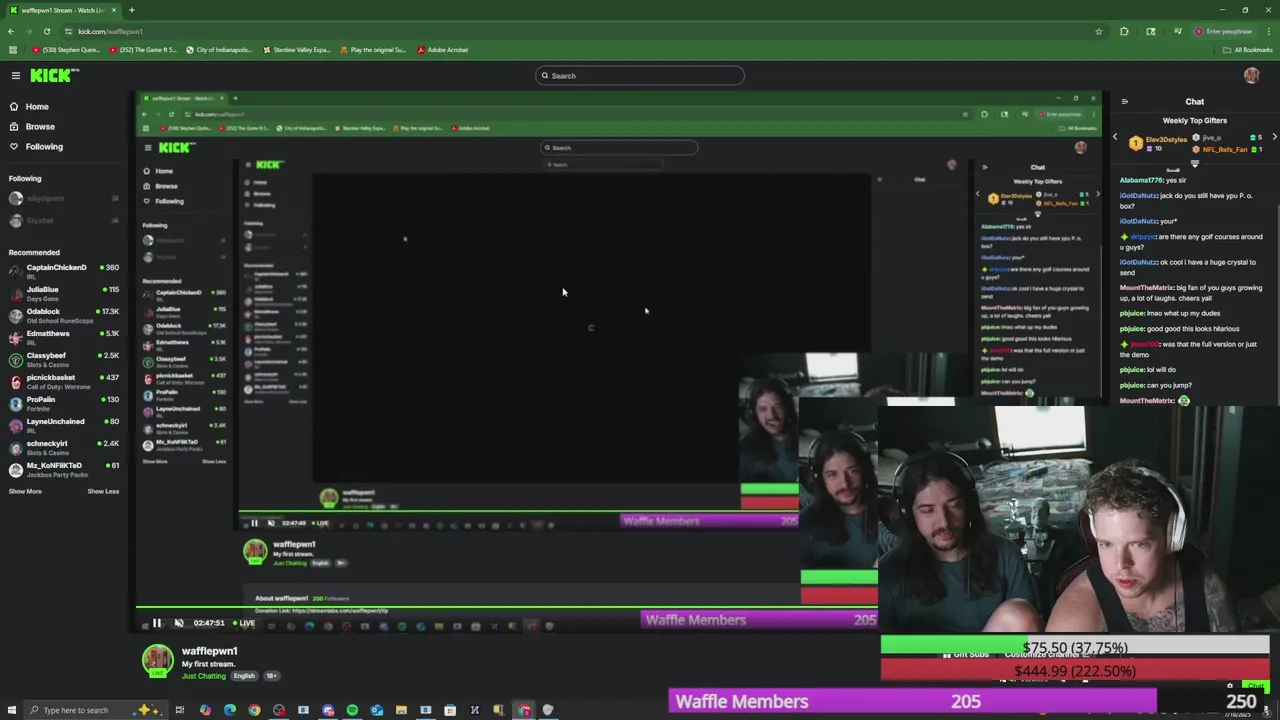Viewport: 1280px width, 720px height.
Task: Open ProPalin recommended channel
Action: coord(64,403)
